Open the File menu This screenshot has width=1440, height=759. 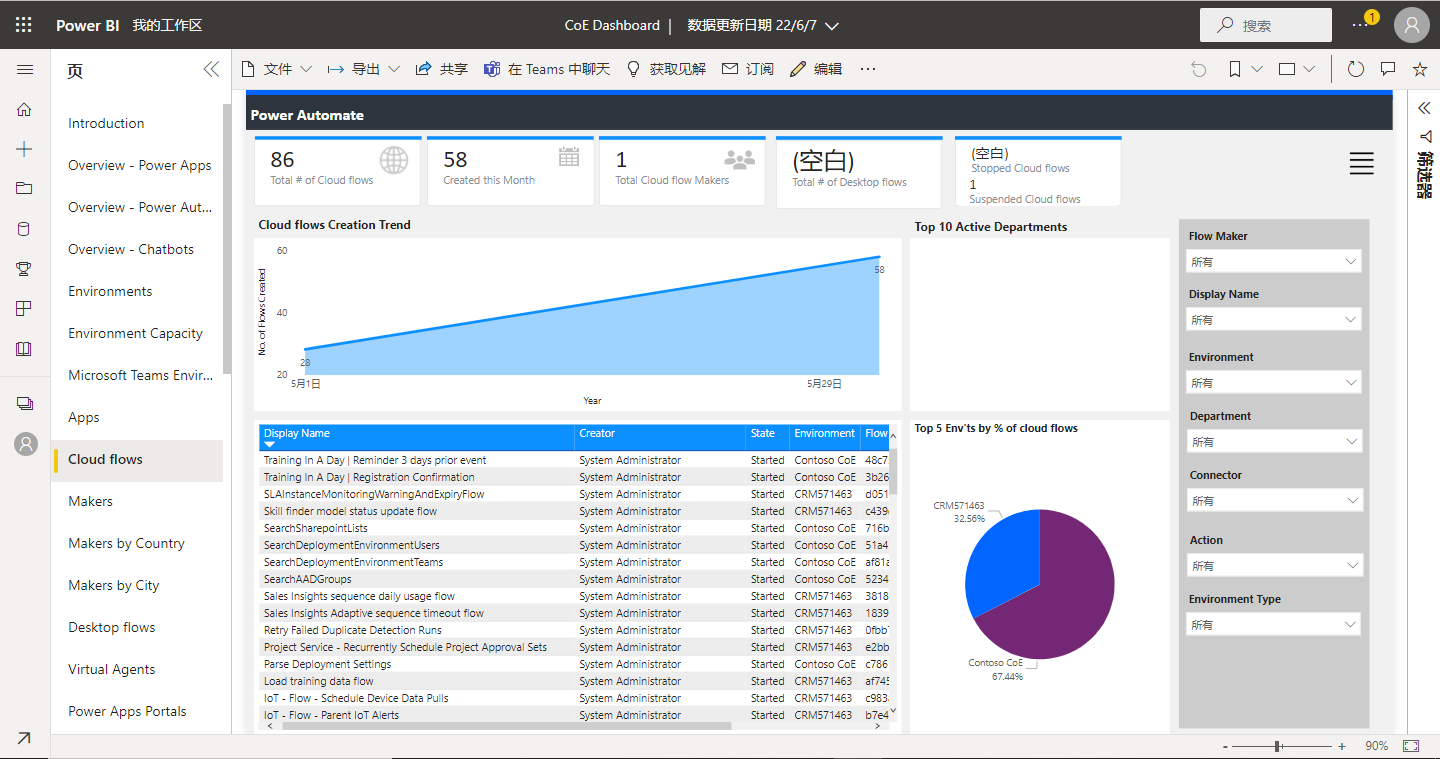[277, 69]
